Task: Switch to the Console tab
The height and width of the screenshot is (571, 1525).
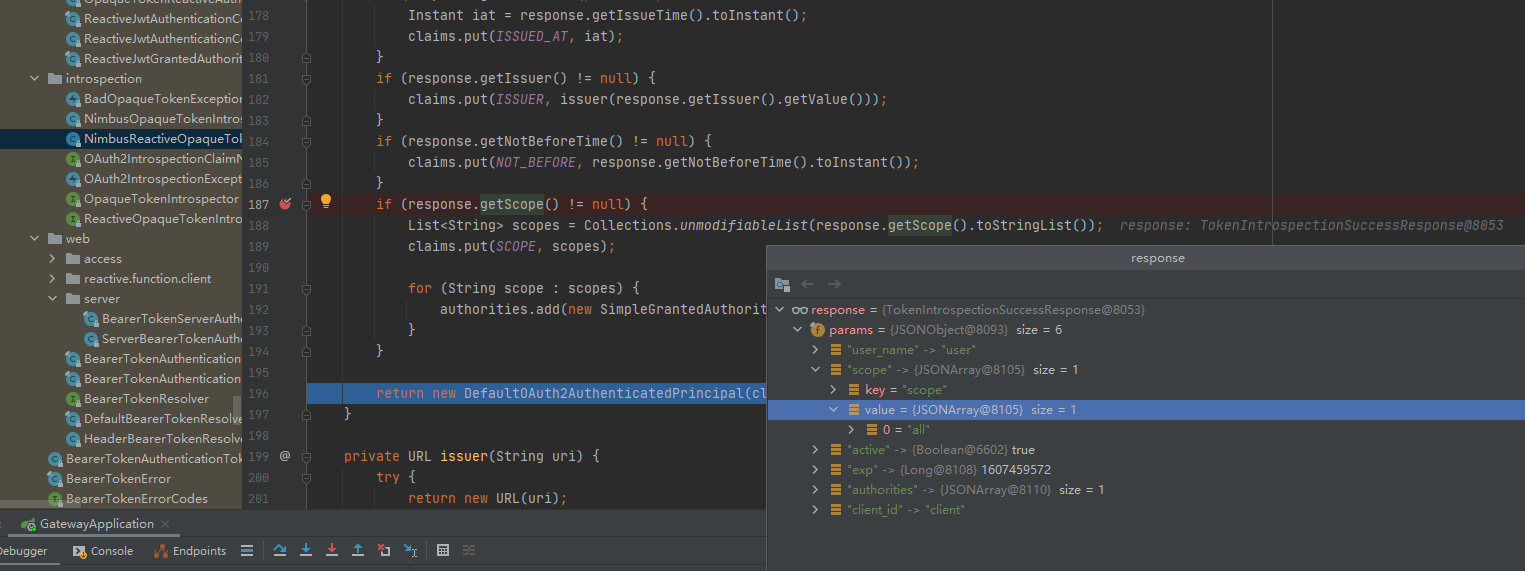Action: coord(103,551)
